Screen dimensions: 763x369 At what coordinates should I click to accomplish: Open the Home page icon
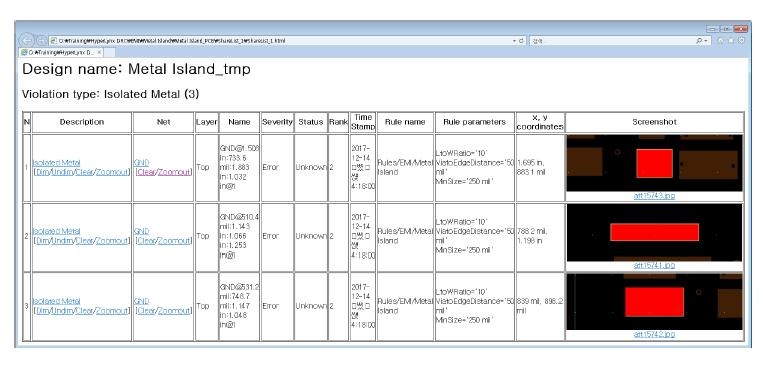click(x=721, y=41)
